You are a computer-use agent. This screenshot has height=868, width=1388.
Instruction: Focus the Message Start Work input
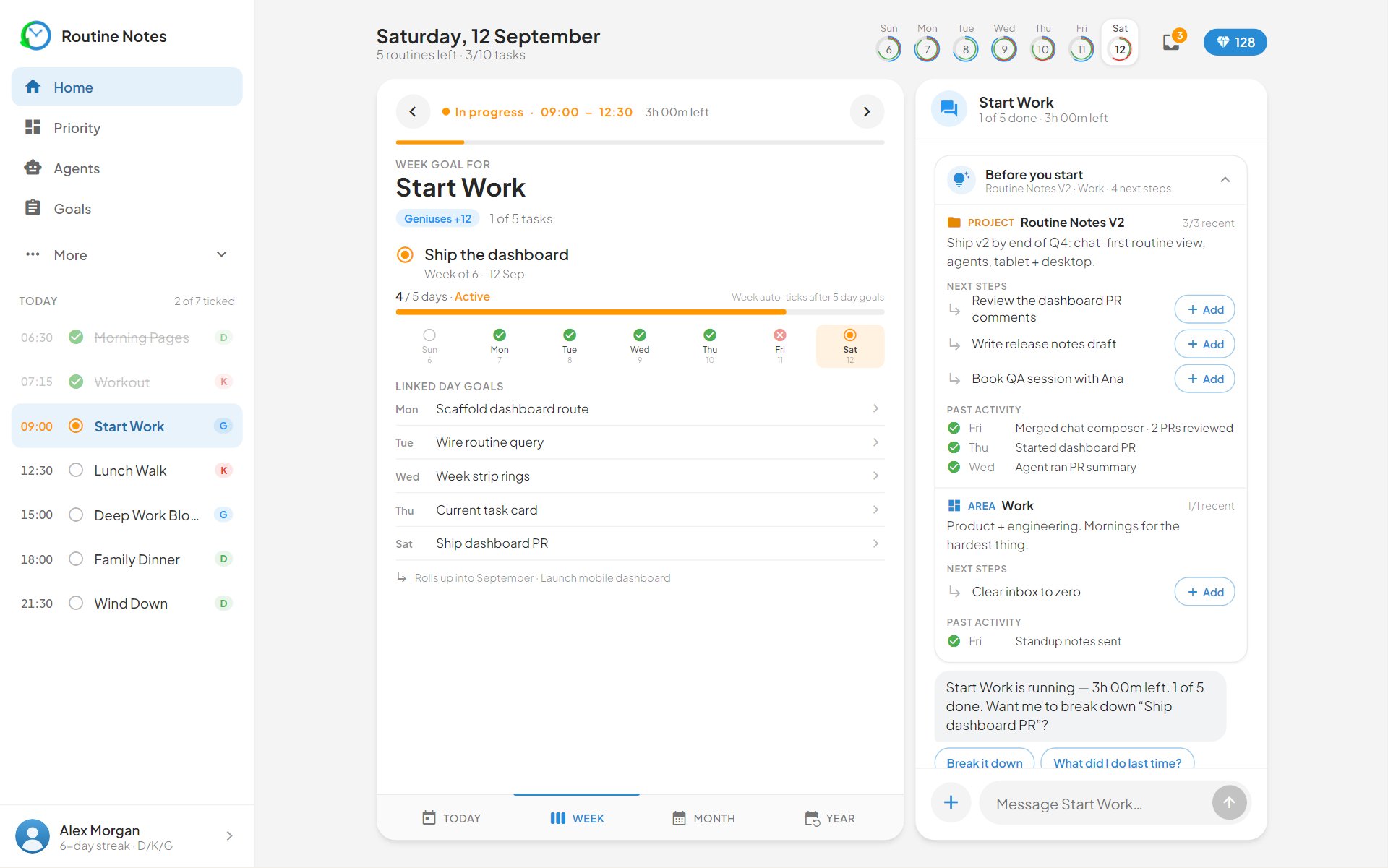(x=1094, y=804)
